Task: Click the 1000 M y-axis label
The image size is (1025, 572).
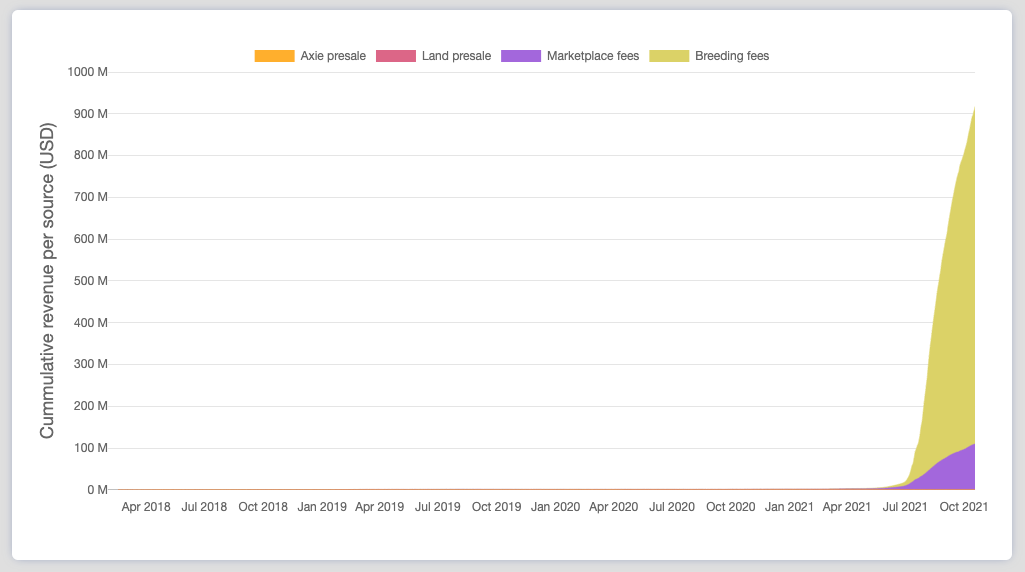Action: (x=88, y=72)
